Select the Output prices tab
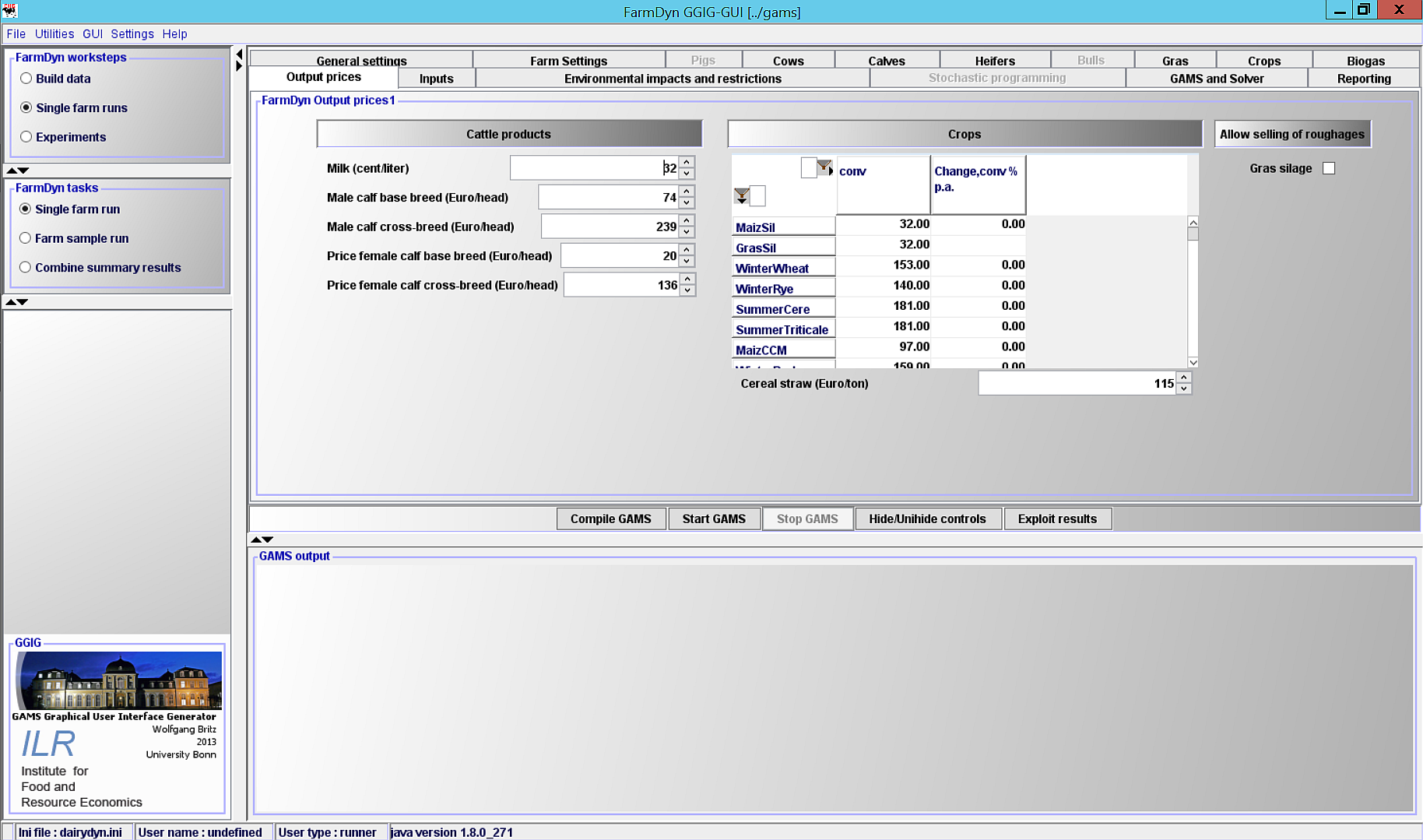This screenshot has width=1423, height=840. 324,77
